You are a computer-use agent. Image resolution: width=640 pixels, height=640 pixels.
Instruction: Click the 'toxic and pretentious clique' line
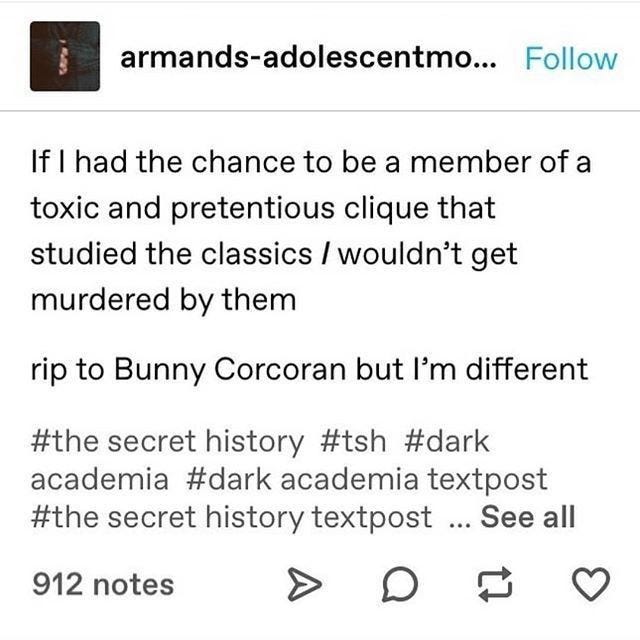pyautogui.click(x=263, y=209)
